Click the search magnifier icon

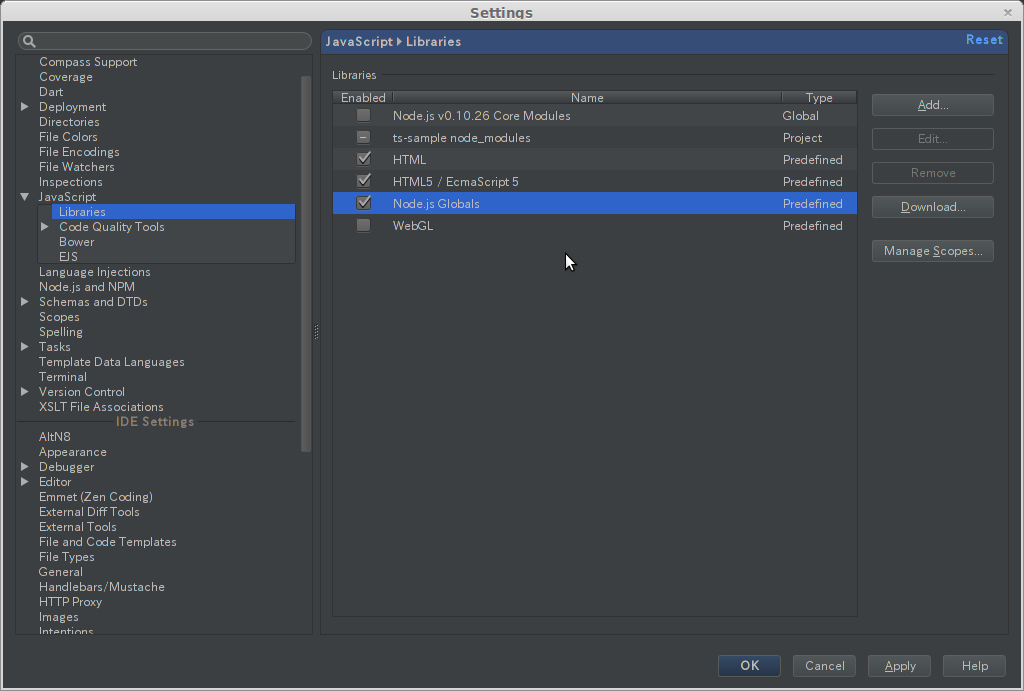(29, 41)
